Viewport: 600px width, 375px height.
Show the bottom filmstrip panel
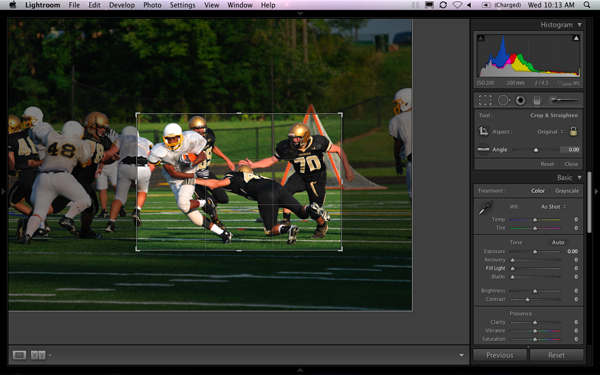[300, 370]
